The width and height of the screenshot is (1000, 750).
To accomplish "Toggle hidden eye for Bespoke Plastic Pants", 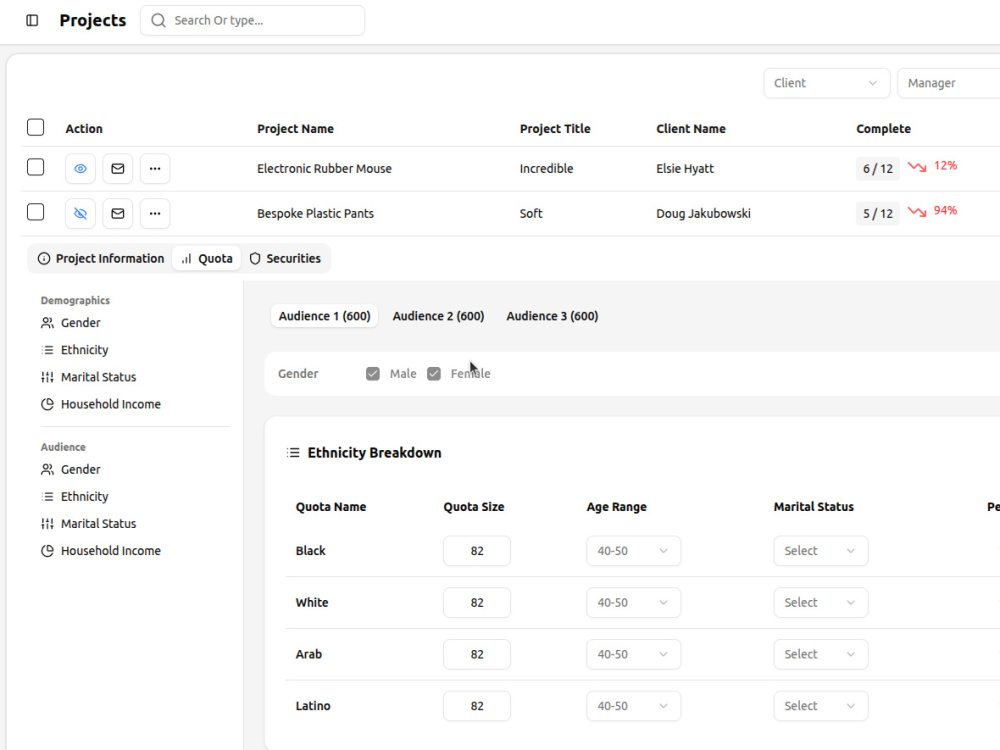I will (x=80, y=213).
